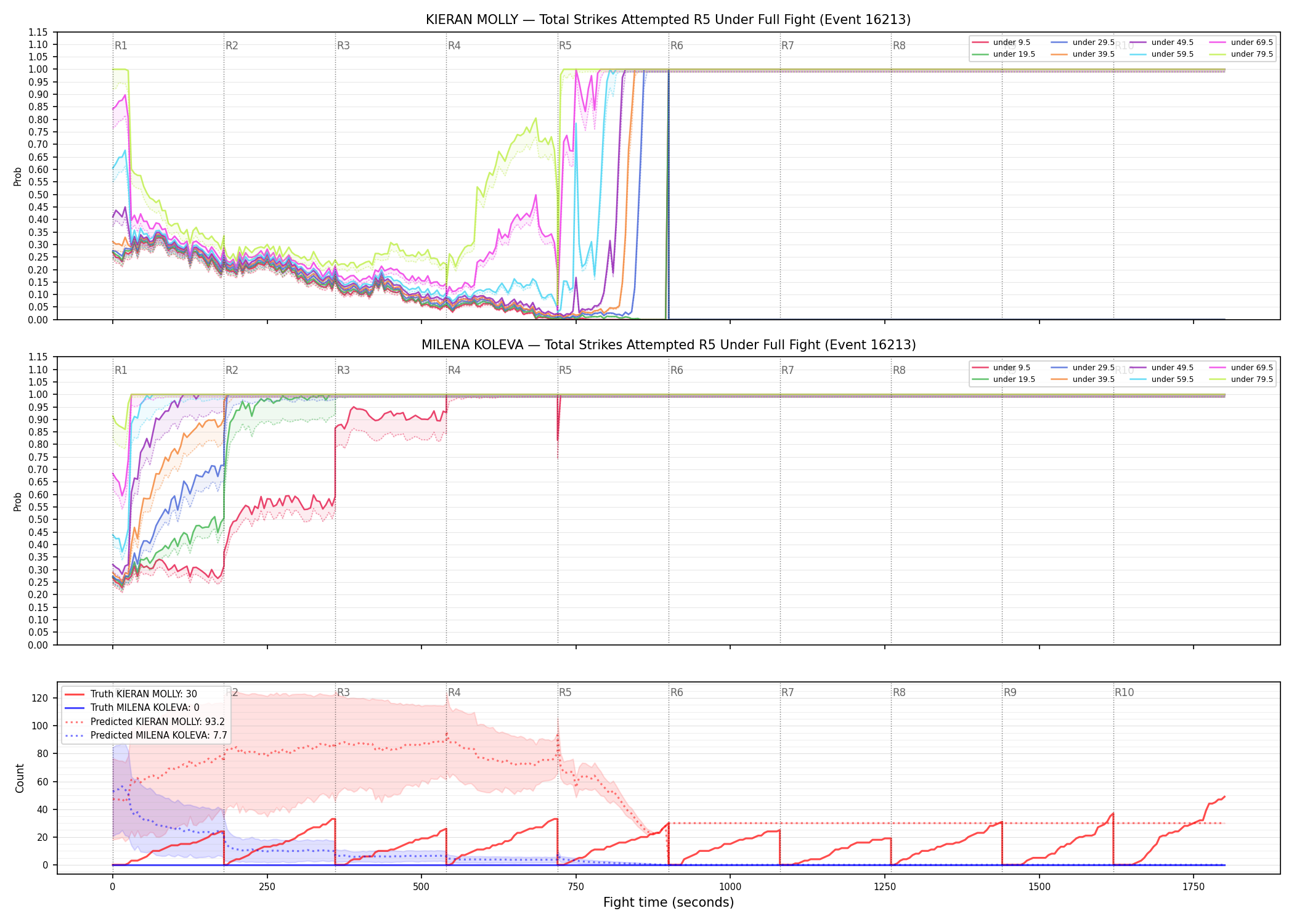Click the 'under 79.5' legend entry in top chart

point(1241,54)
